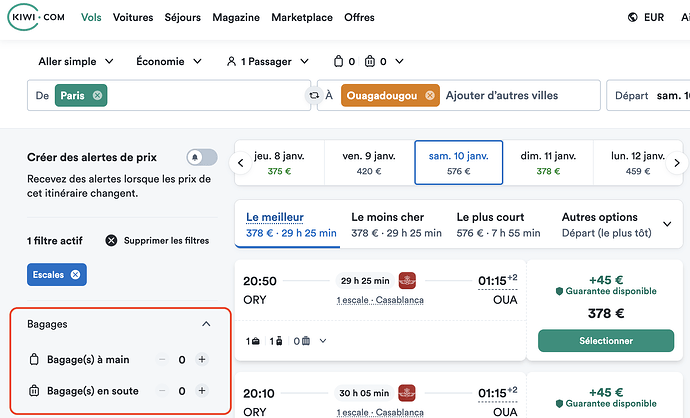Image resolution: width=690 pixels, height=418 pixels.
Task: Click the arrival time 01:15+2 of first flight
Action: [498, 281]
